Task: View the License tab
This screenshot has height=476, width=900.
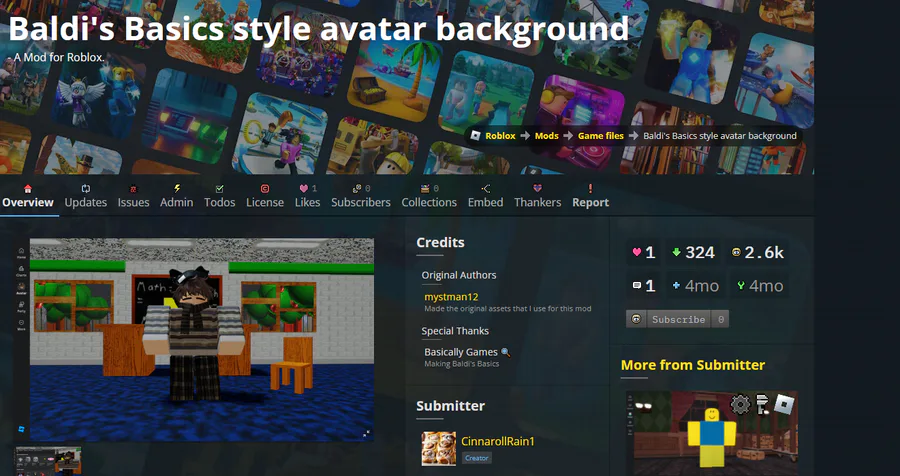Action: point(265,196)
